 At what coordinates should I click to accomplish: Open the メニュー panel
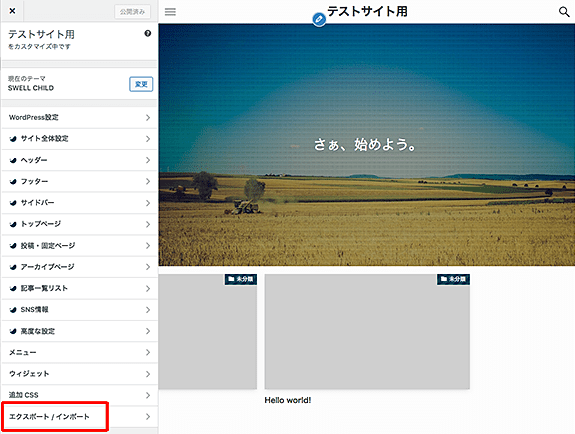(80, 353)
